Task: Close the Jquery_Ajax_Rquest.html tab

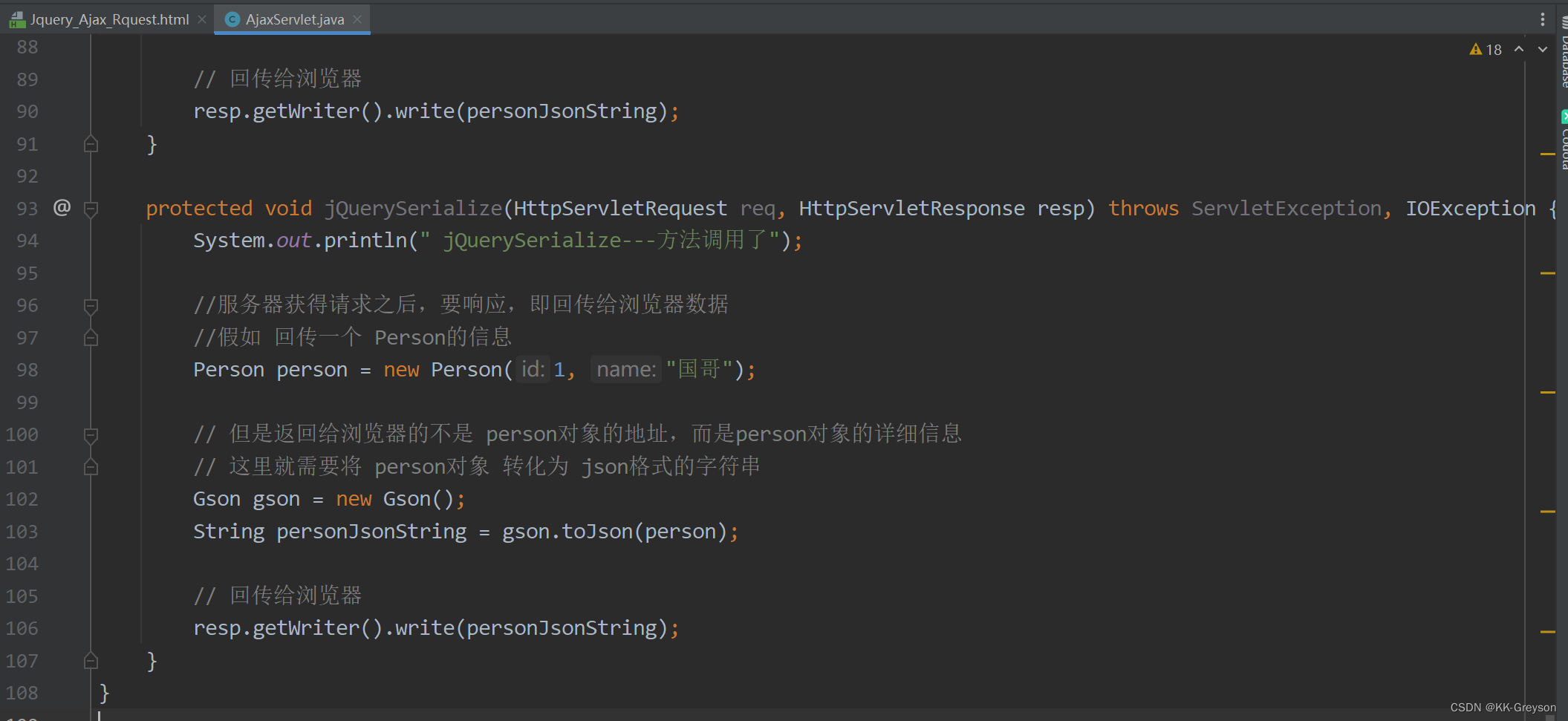Action: 202,19
